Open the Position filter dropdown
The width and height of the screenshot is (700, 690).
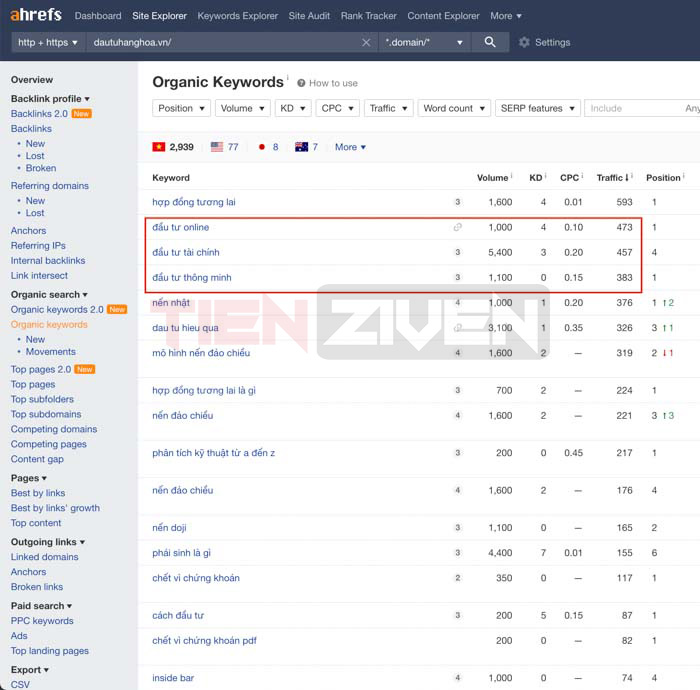(x=181, y=108)
